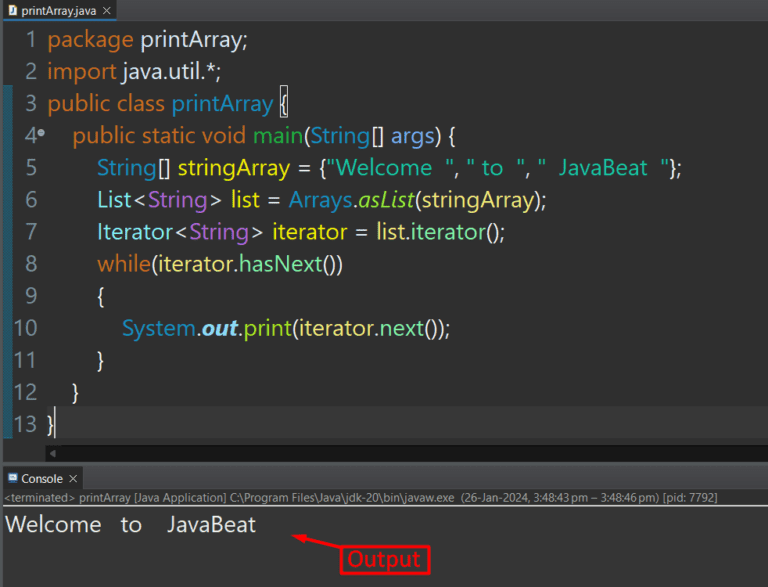Viewport: 768px width, 587px height.
Task: Close the printArray.java editor tab
Action: 105,11
